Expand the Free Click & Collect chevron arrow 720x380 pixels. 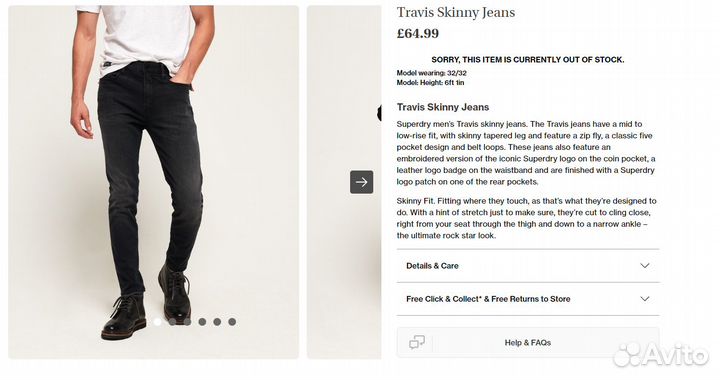click(645, 299)
